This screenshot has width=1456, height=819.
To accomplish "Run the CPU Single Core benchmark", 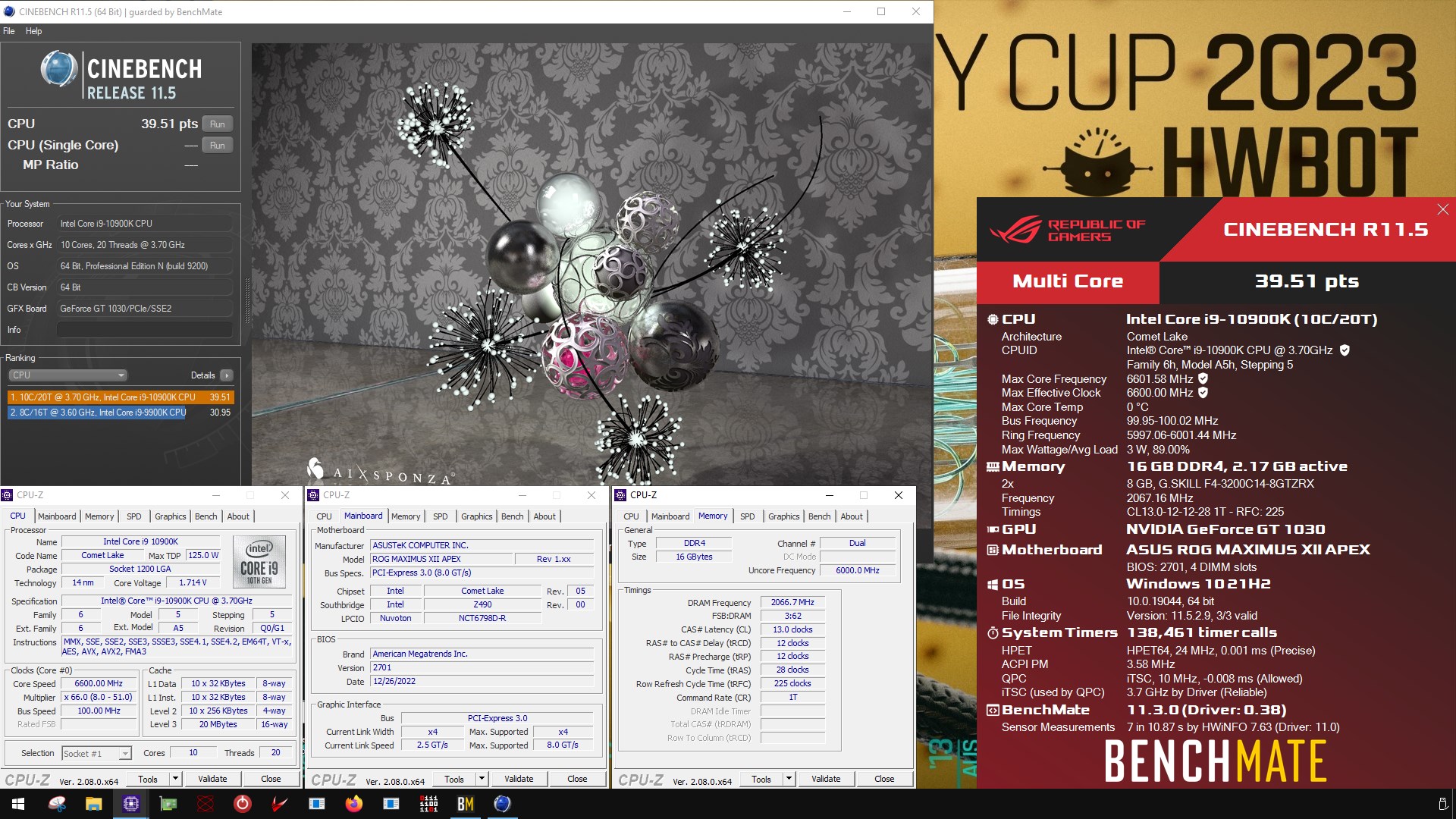I will point(218,146).
